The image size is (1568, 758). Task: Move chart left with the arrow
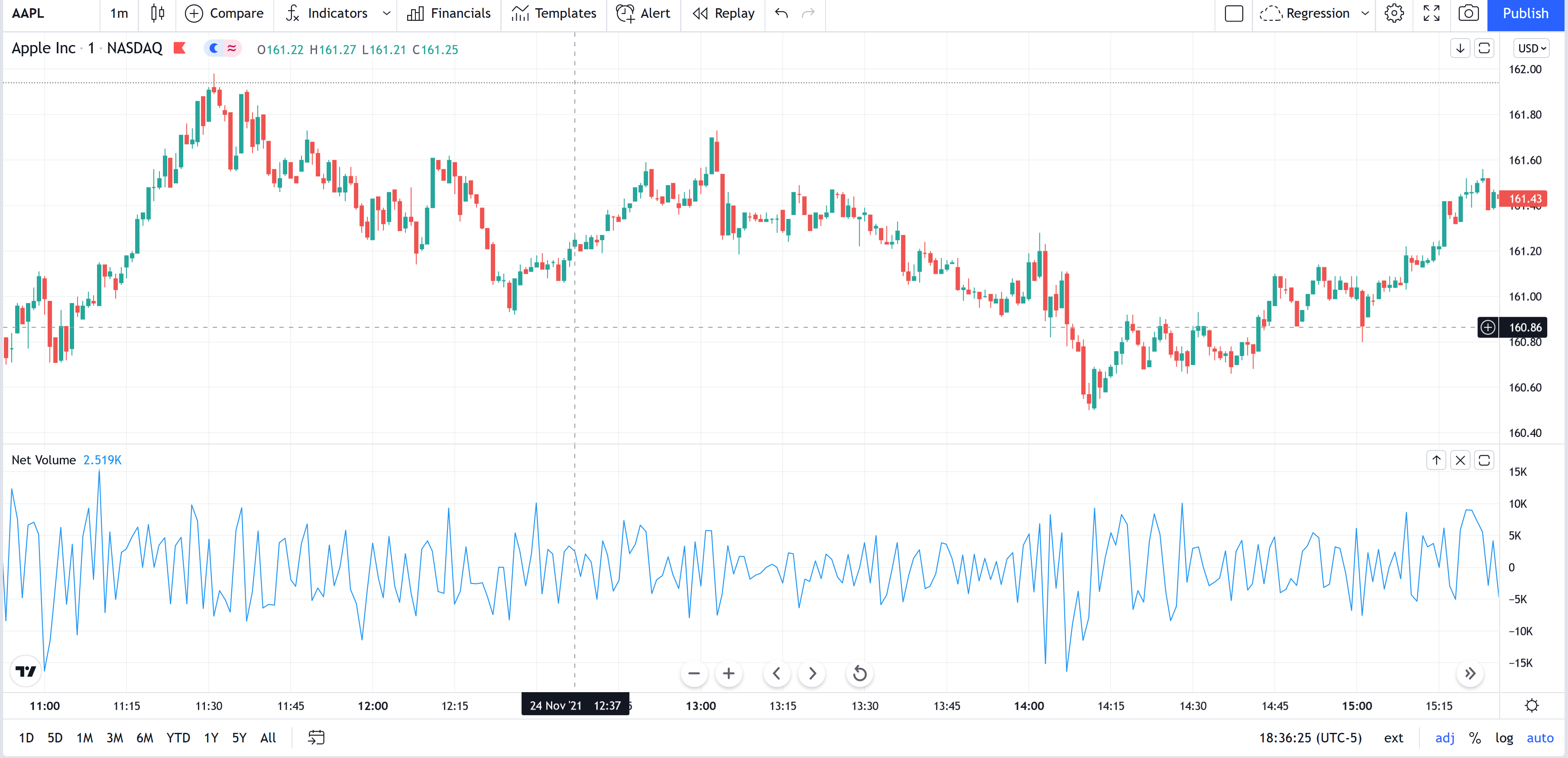(777, 674)
